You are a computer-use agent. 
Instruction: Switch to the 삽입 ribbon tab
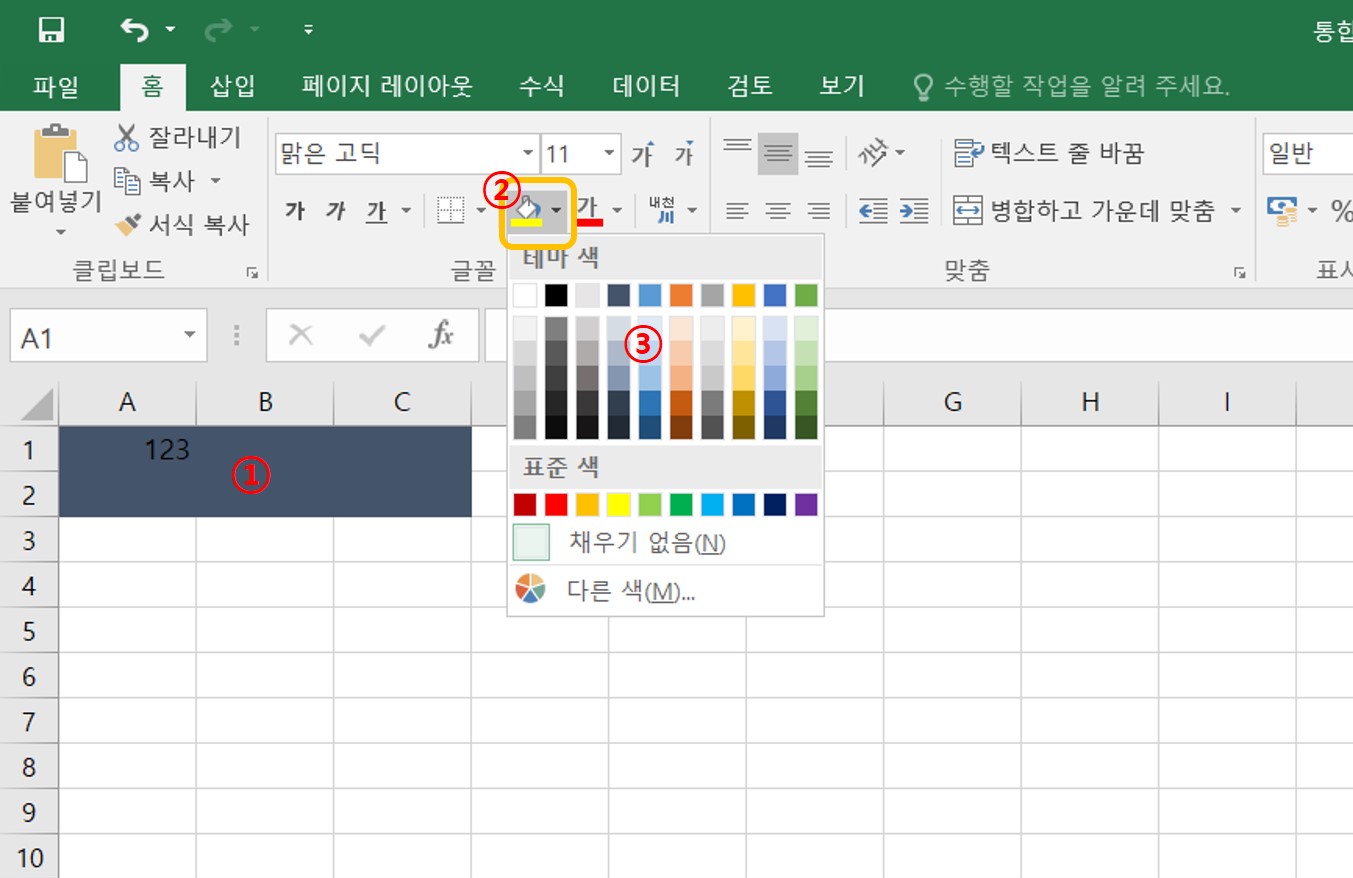point(231,86)
